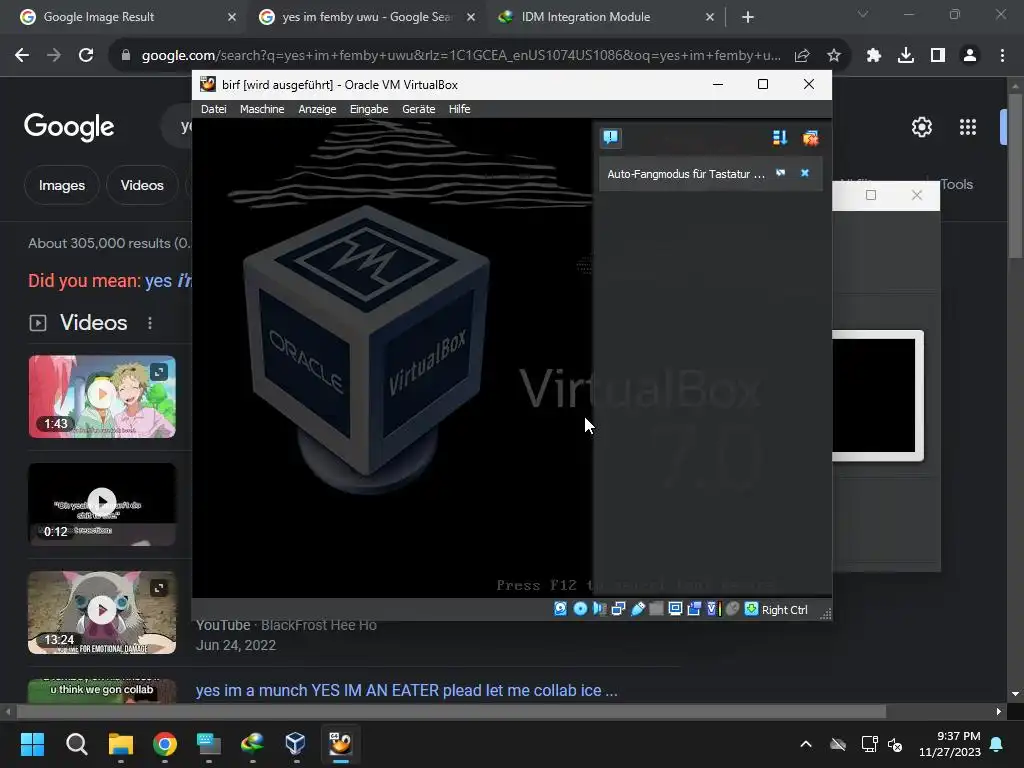1024x768 pixels.
Task: Click the Chrome address bar URL
Action: point(461,56)
